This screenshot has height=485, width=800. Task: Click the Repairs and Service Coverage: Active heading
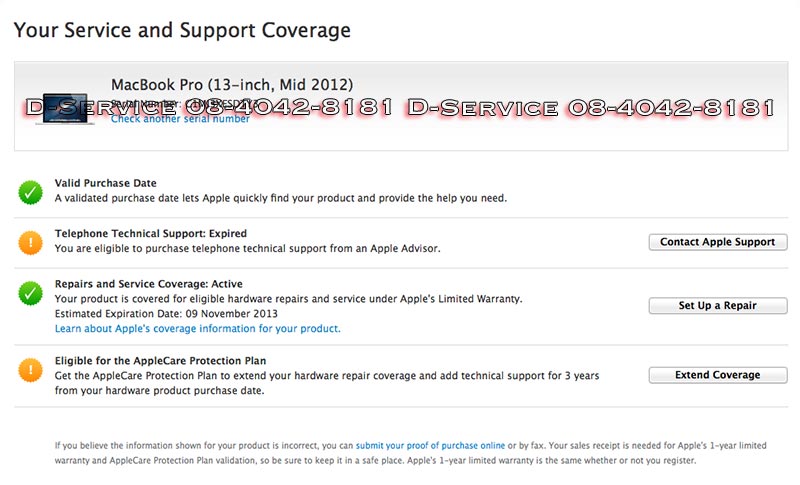[148, 284]
